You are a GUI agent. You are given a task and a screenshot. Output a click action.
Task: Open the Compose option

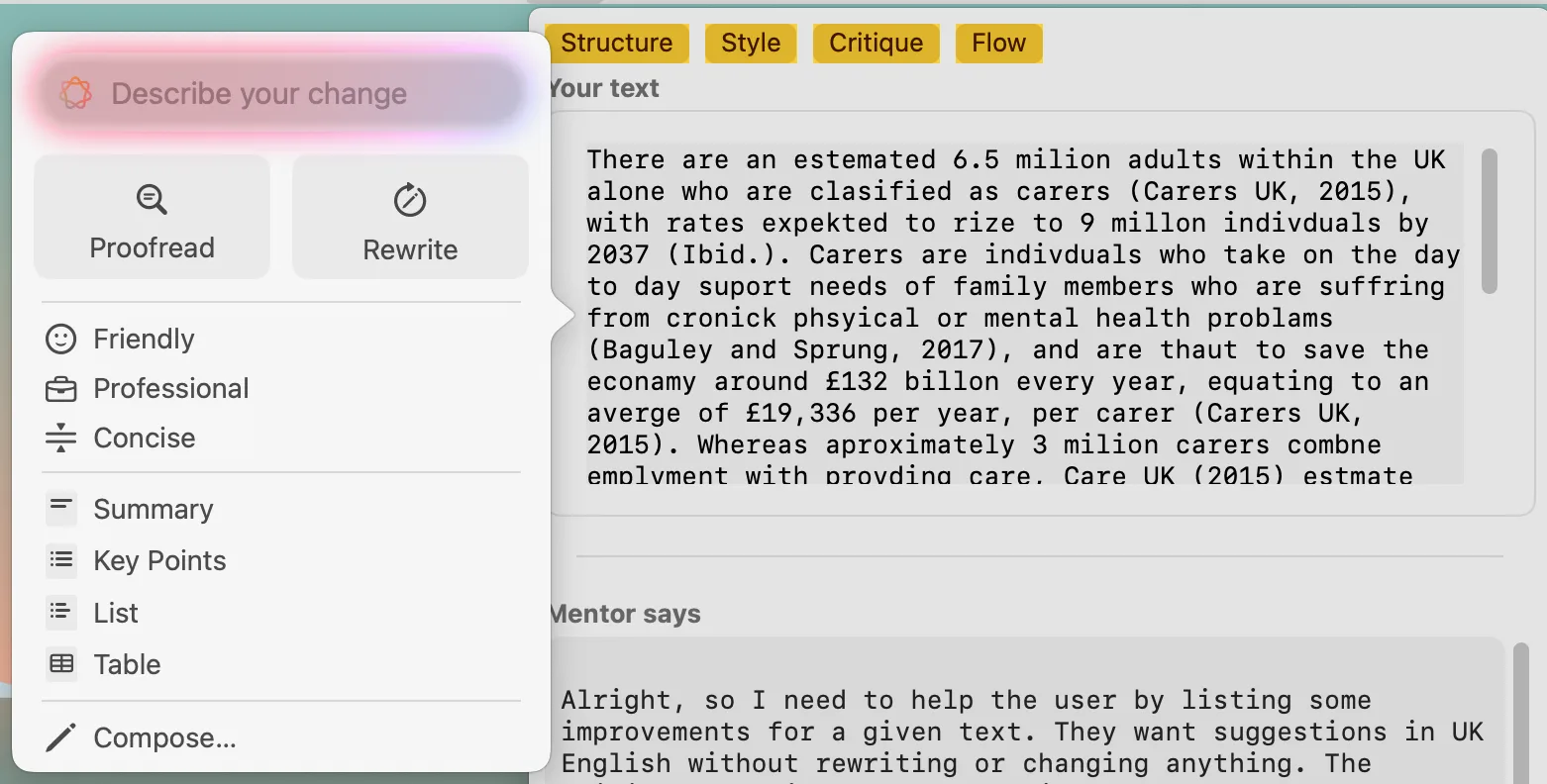coord(164,736)
